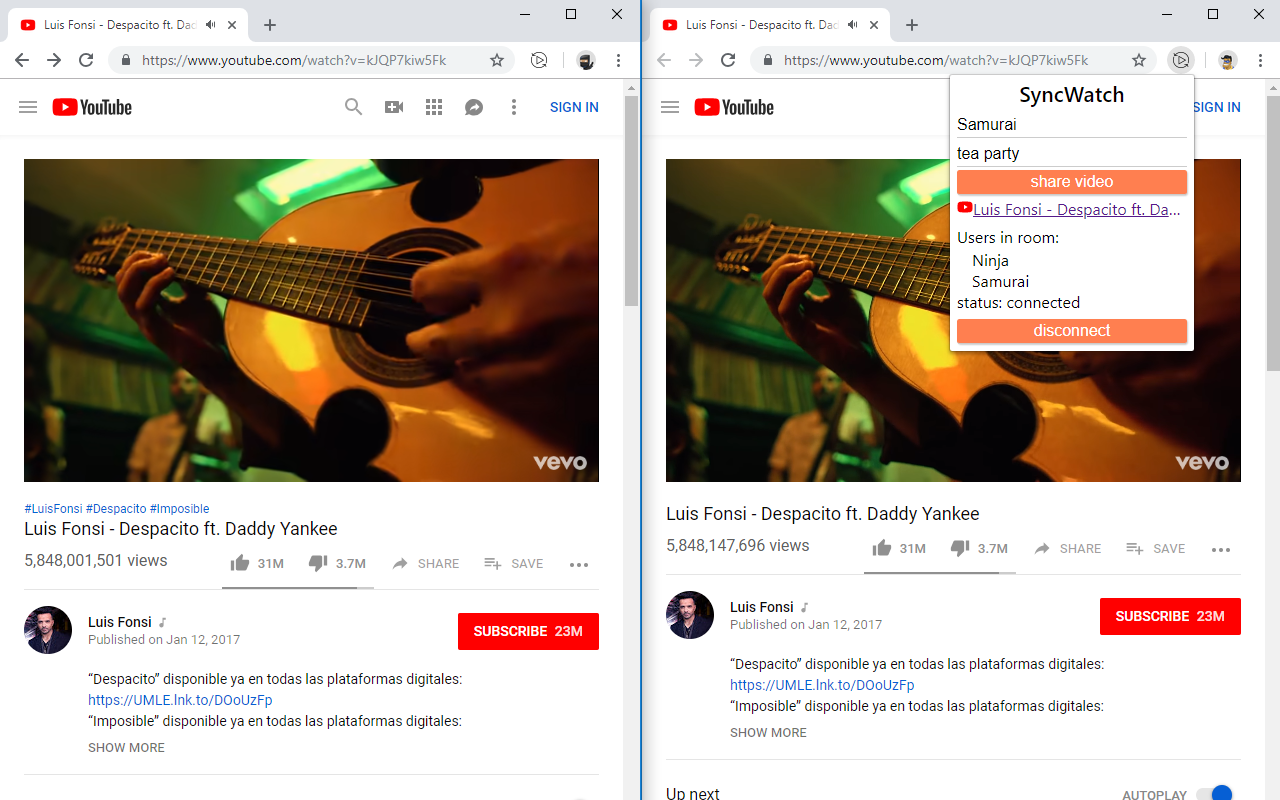Click the #Imposible hashtag
Image resolution: width=1280 pixels, height=800 pixels.
click(x=180, y=509)
